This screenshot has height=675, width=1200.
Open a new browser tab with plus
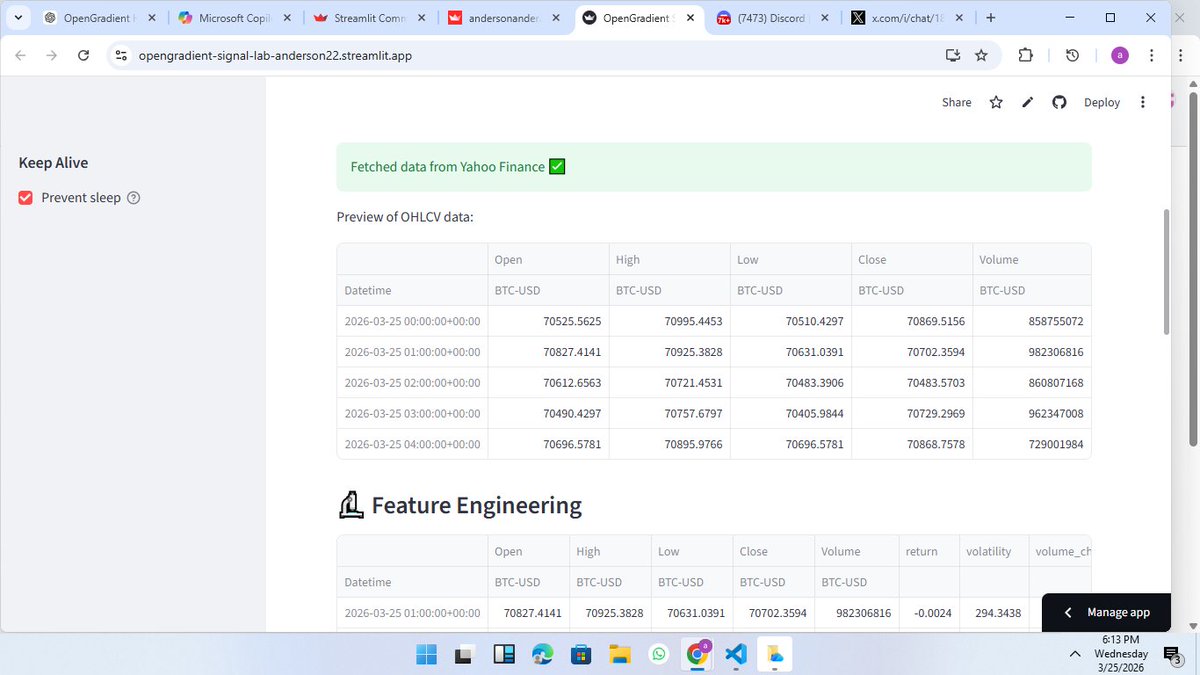990,18
